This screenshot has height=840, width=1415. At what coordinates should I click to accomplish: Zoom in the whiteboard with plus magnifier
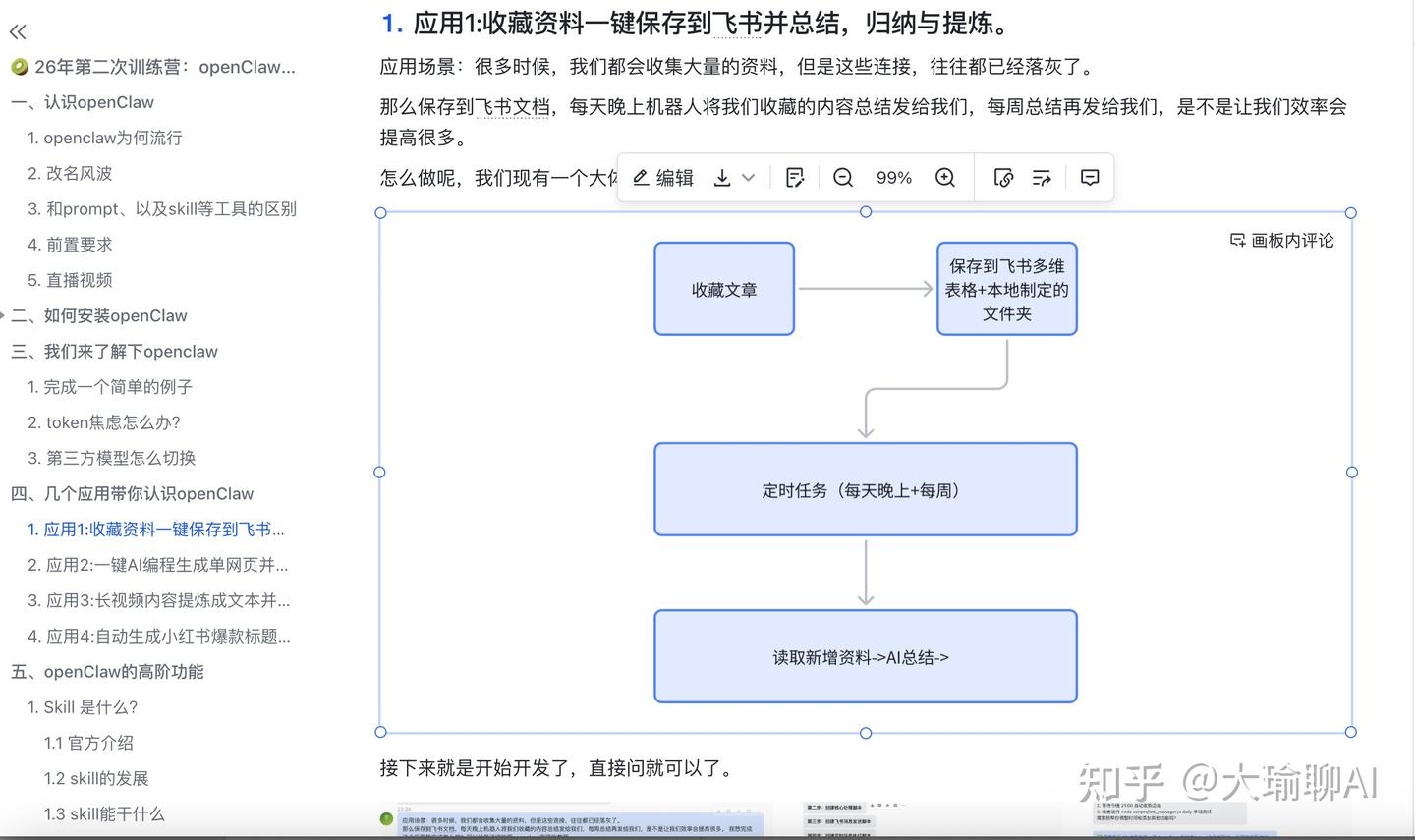pos(945,178)
